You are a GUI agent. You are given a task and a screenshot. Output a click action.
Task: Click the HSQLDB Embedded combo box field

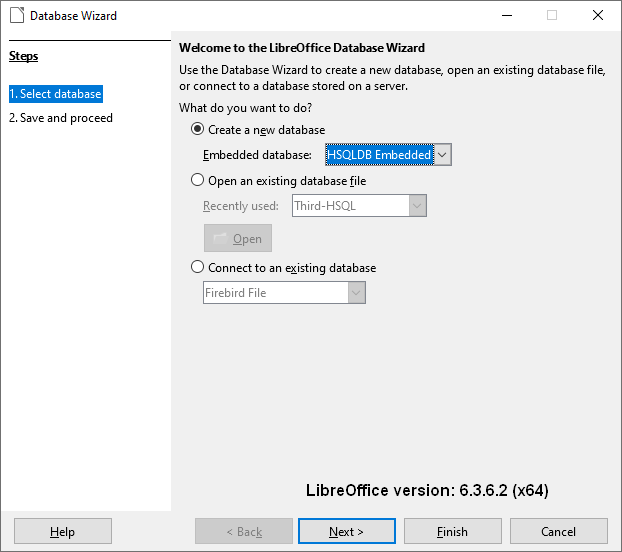click(x=379, y=155)
